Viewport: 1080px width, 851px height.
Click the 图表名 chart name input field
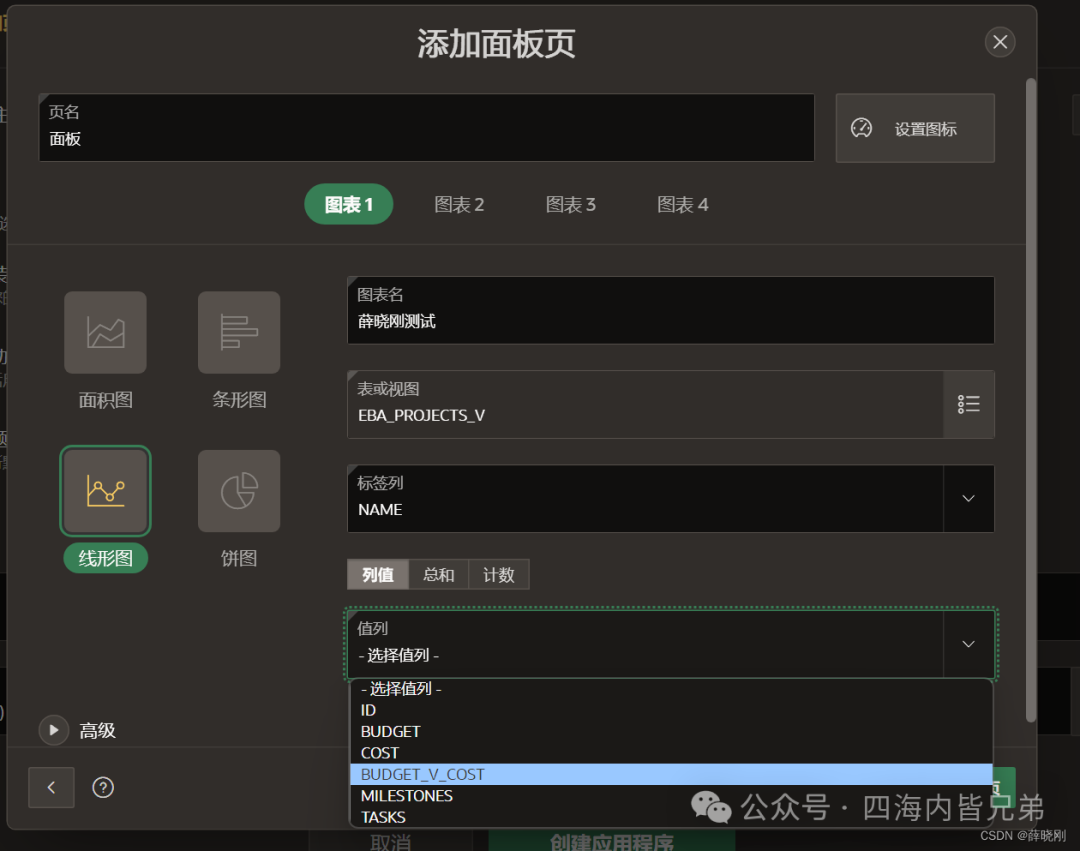671,310
